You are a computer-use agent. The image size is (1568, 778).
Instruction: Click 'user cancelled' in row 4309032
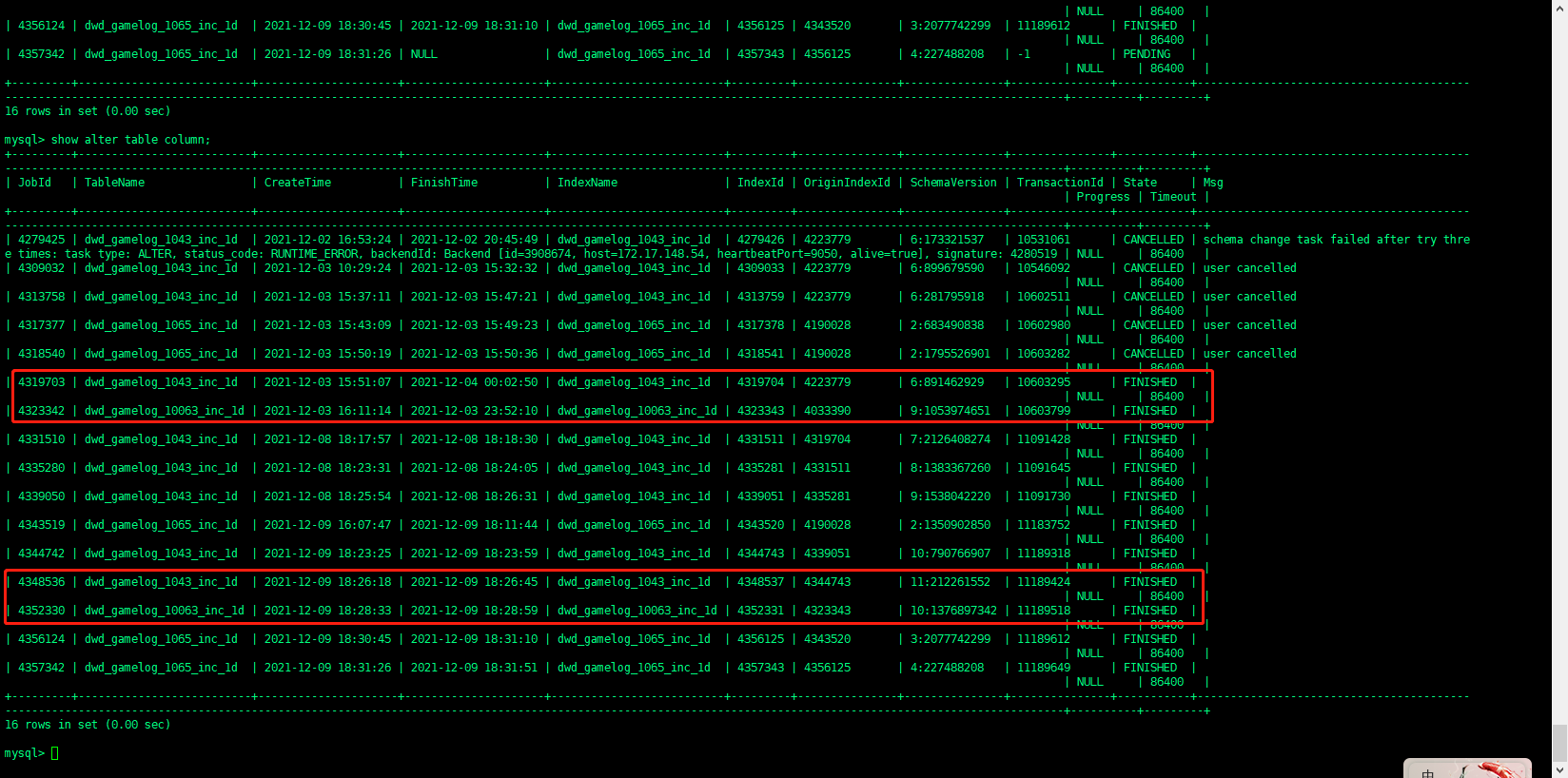click(x=1249, y=268)
